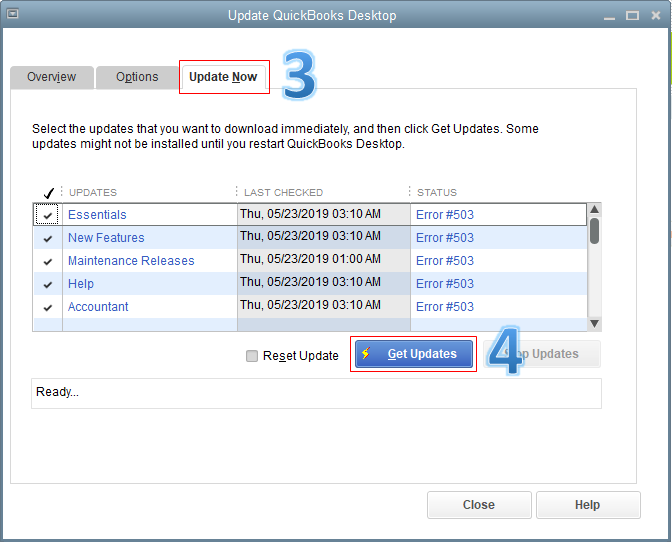Close window using title bar X

click(656, 16)
